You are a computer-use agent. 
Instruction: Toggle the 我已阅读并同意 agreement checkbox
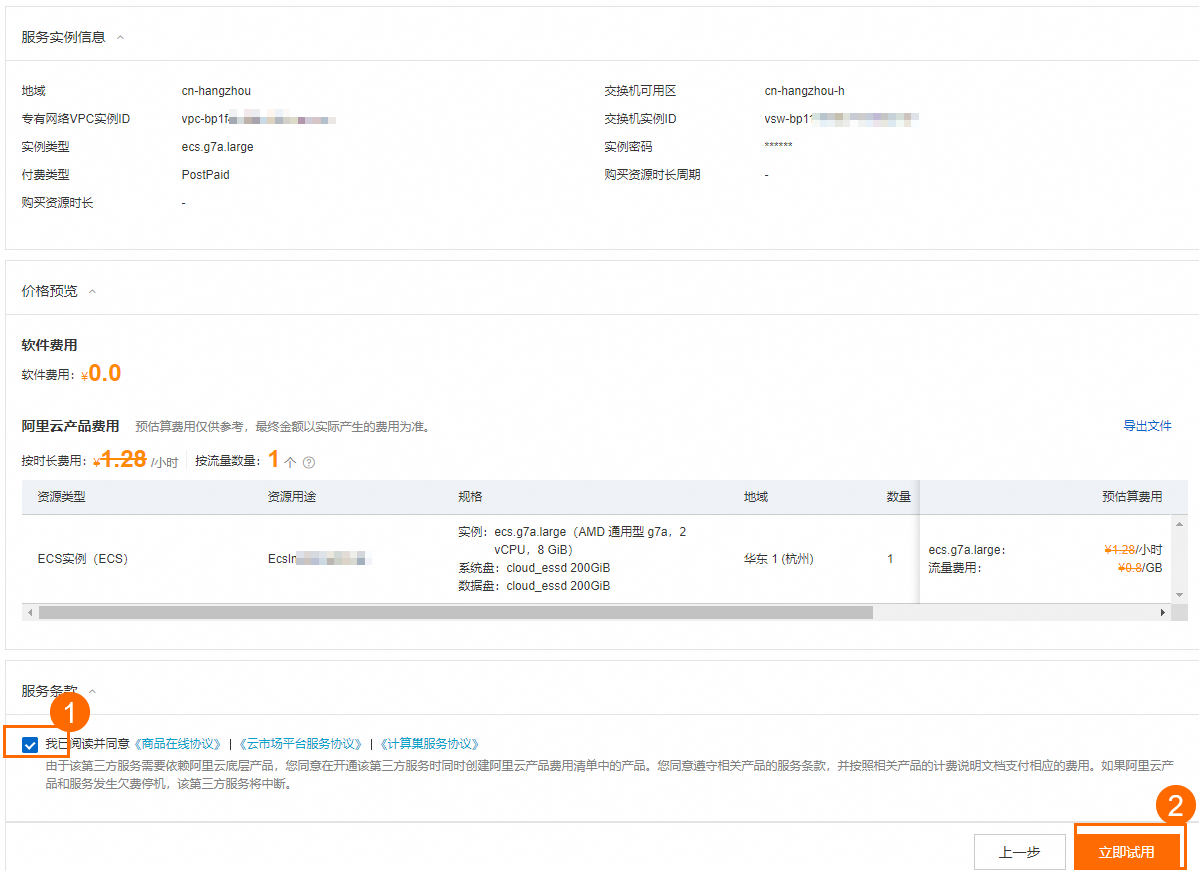click(30, 744)
